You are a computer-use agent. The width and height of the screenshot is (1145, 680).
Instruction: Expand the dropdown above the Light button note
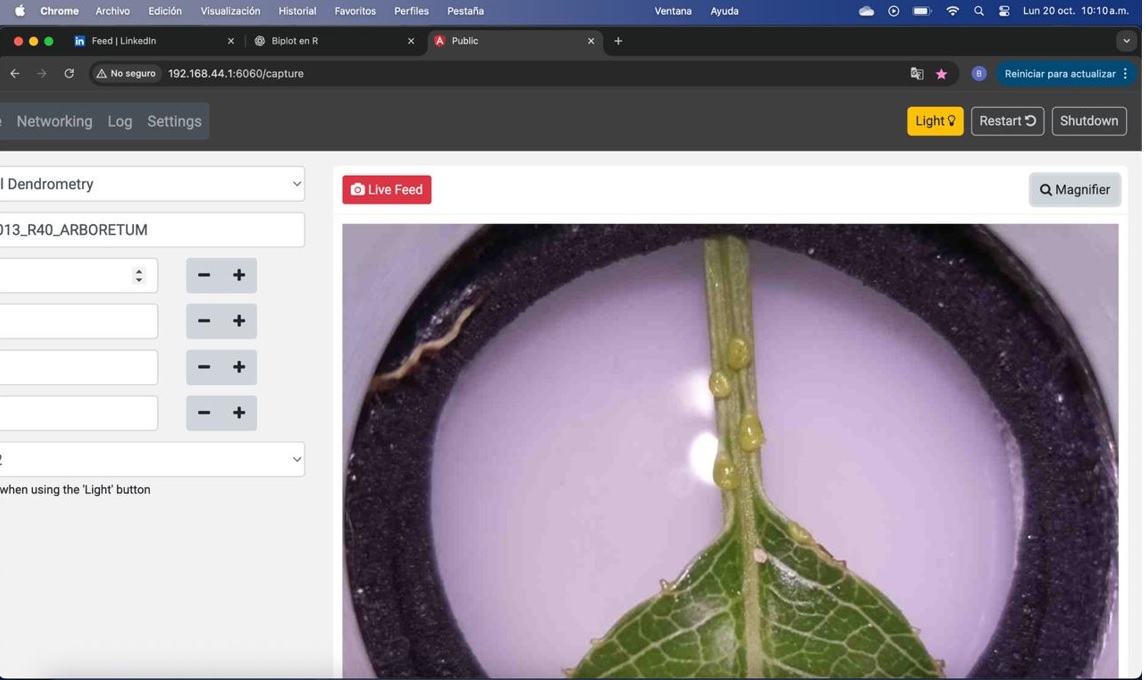click(x=150, y=459)
